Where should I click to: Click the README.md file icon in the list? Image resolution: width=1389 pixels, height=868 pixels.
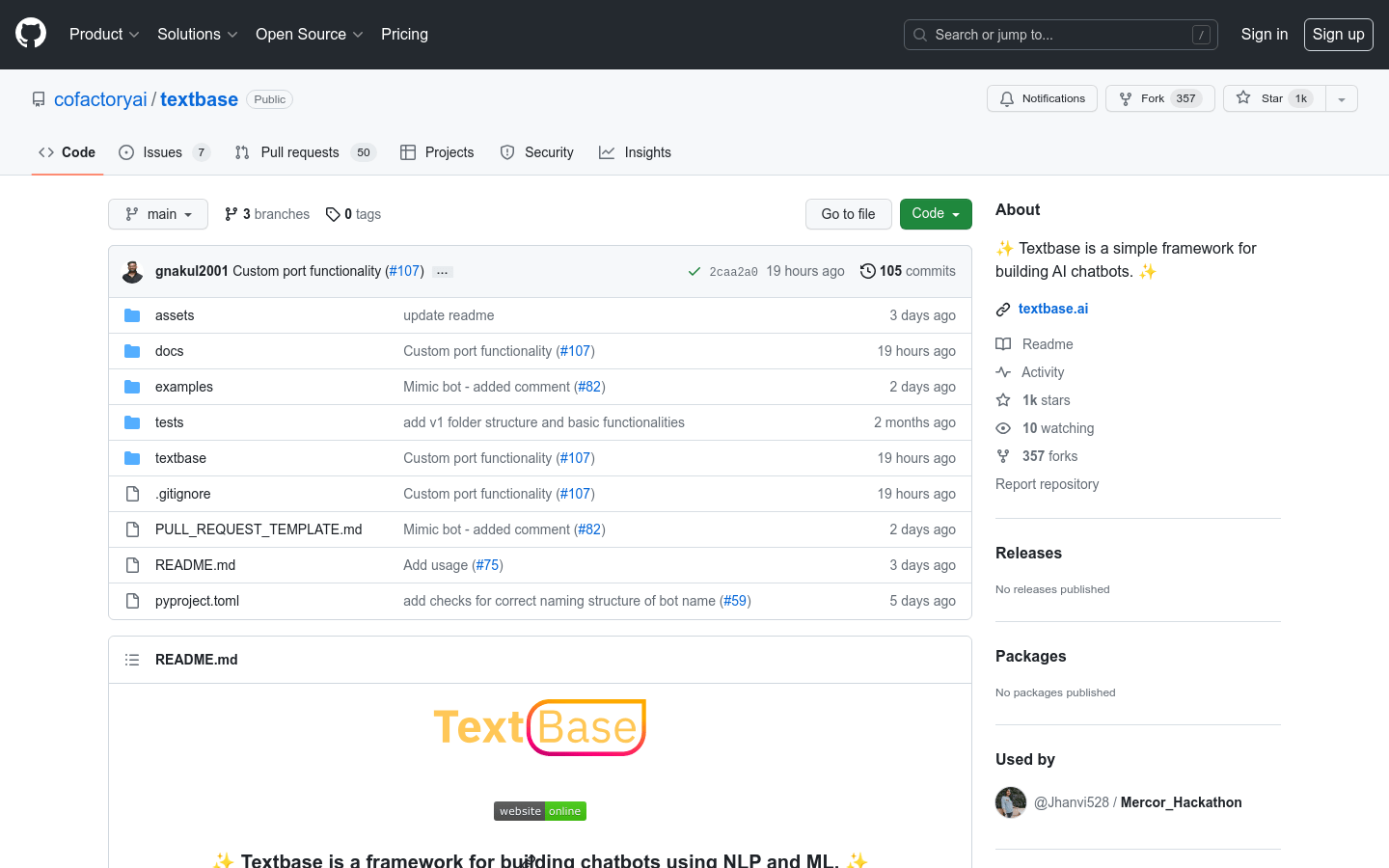(132, 565)
